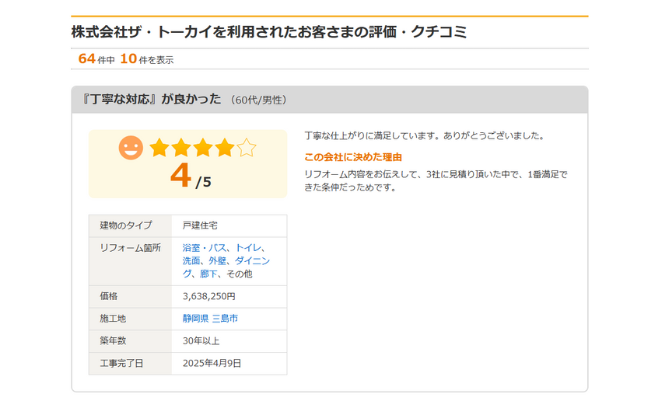The height and width of the screenshot is (400, 650).
Task: Follow the 静岡県 location link
Action: [196, 318]
